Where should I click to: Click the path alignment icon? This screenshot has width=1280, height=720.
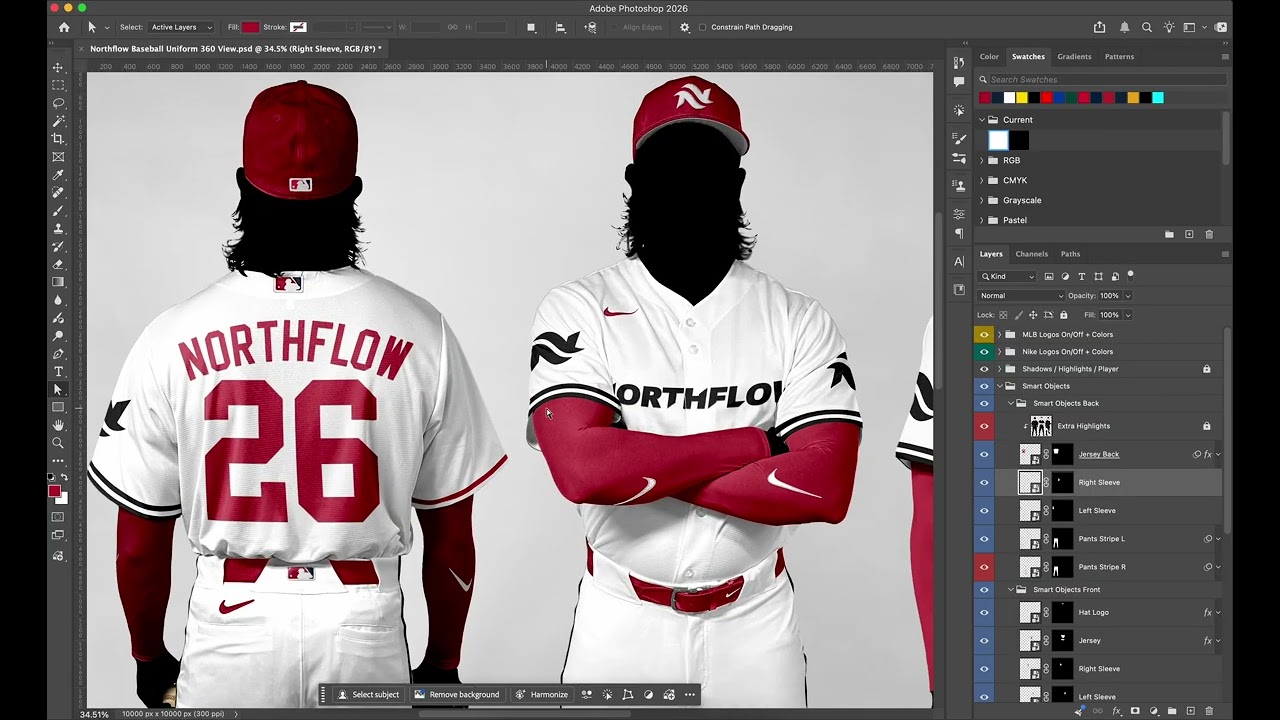click(x=560, y=27)
